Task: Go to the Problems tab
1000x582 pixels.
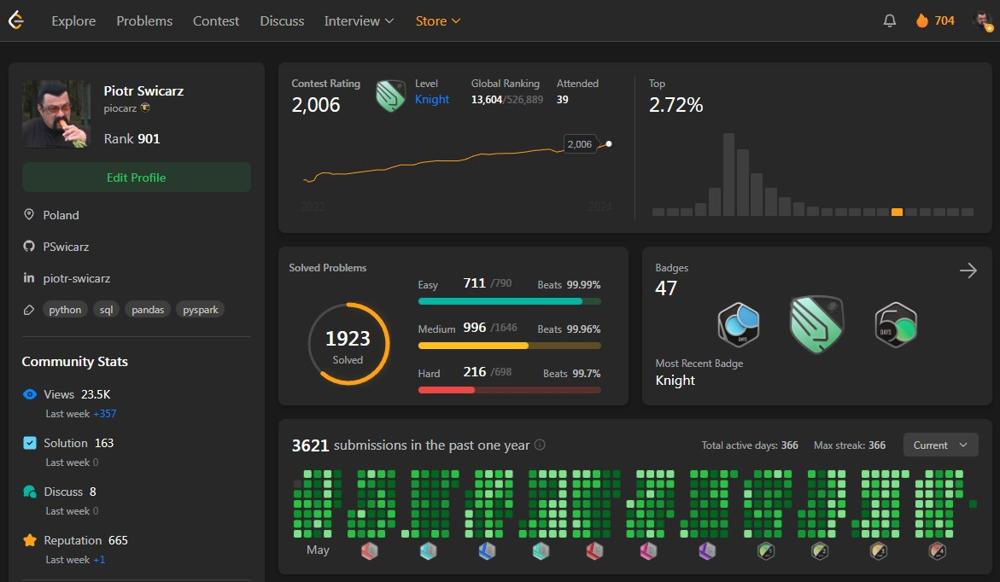Action: [x=144, y=20]
